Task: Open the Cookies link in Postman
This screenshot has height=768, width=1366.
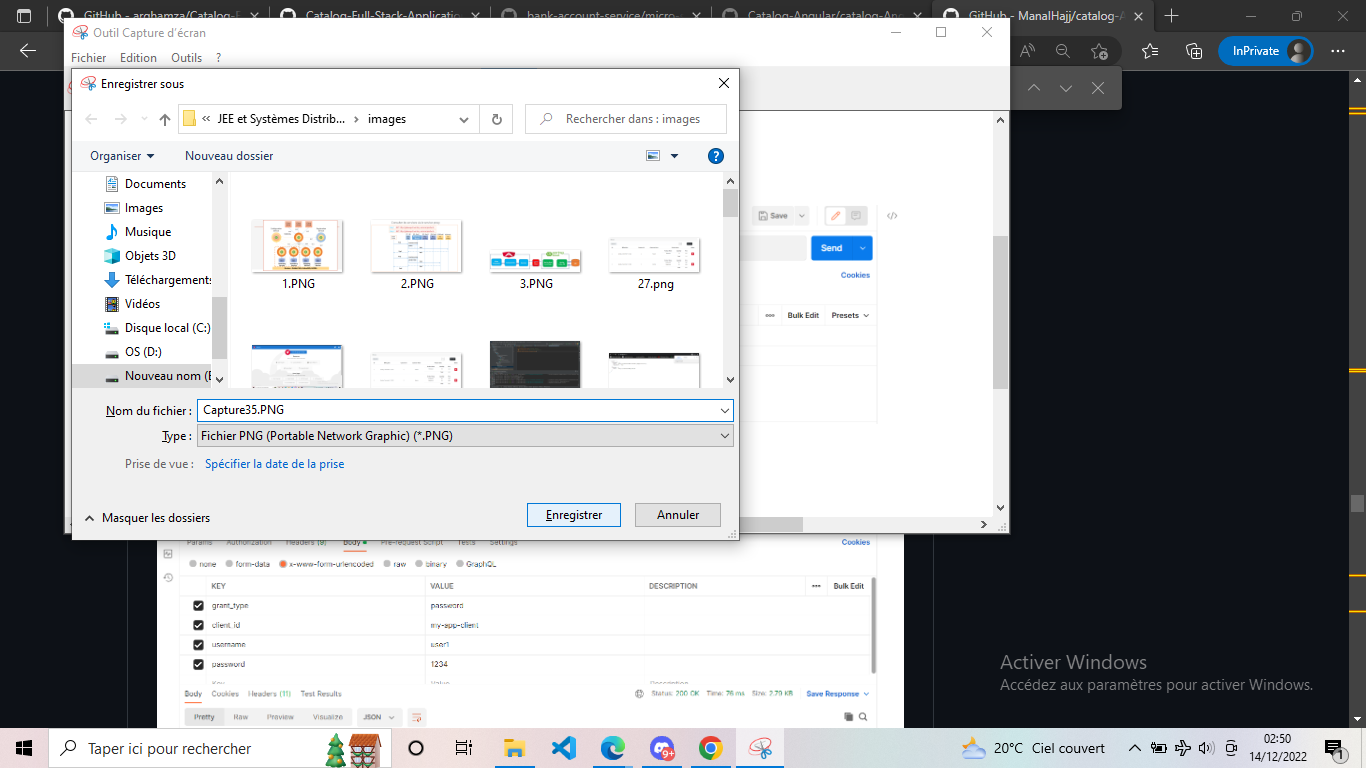Action: click(x=855, y=274)
